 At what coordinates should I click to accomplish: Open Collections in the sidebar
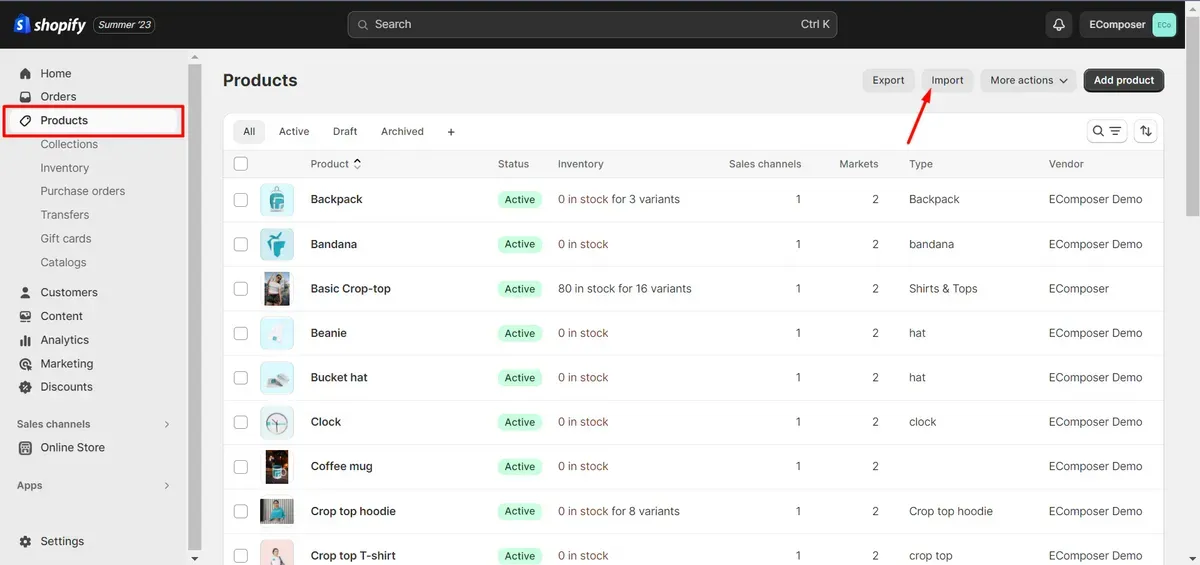tap(69, 145)
